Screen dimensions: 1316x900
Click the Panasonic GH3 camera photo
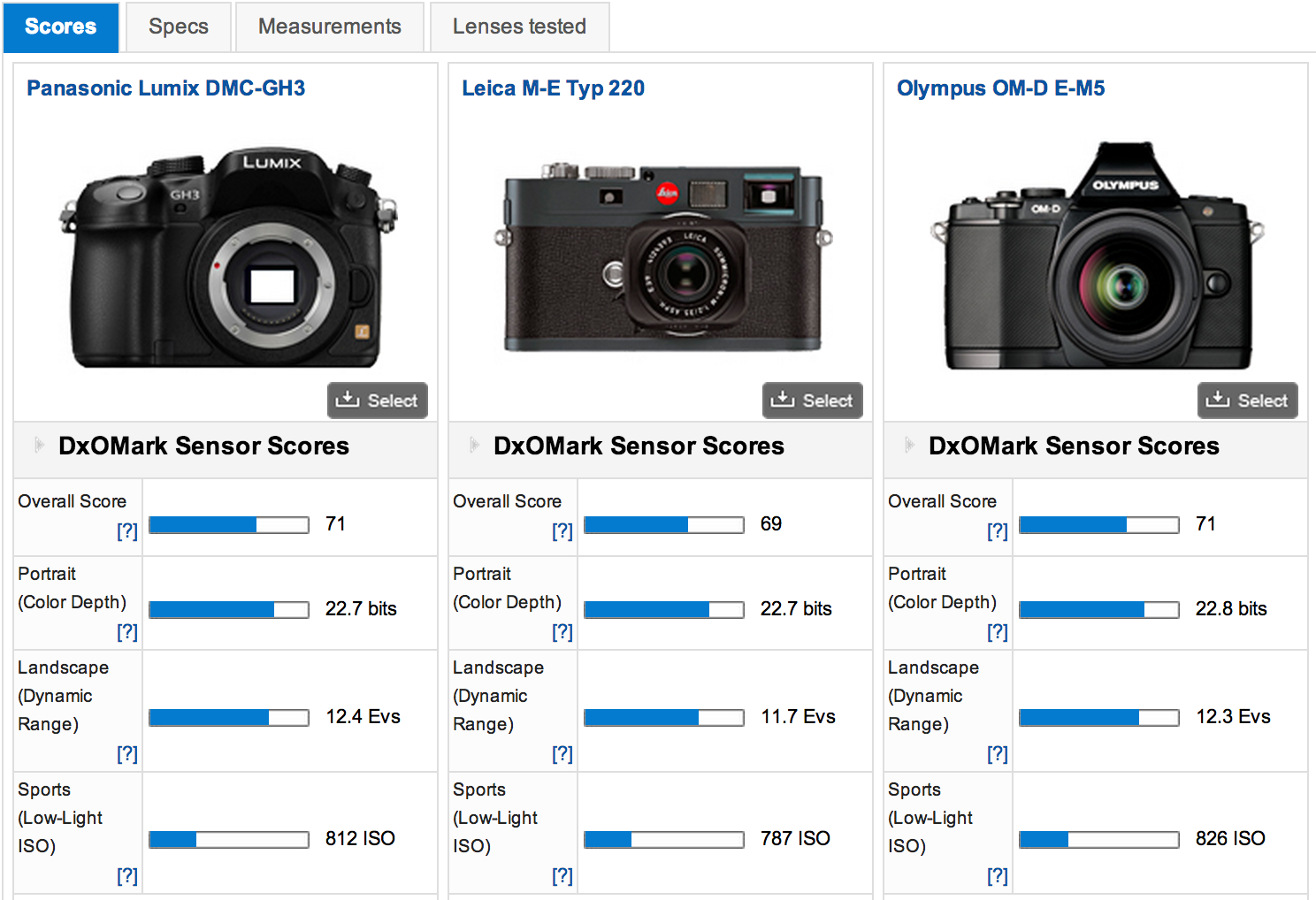click(228, 256)
